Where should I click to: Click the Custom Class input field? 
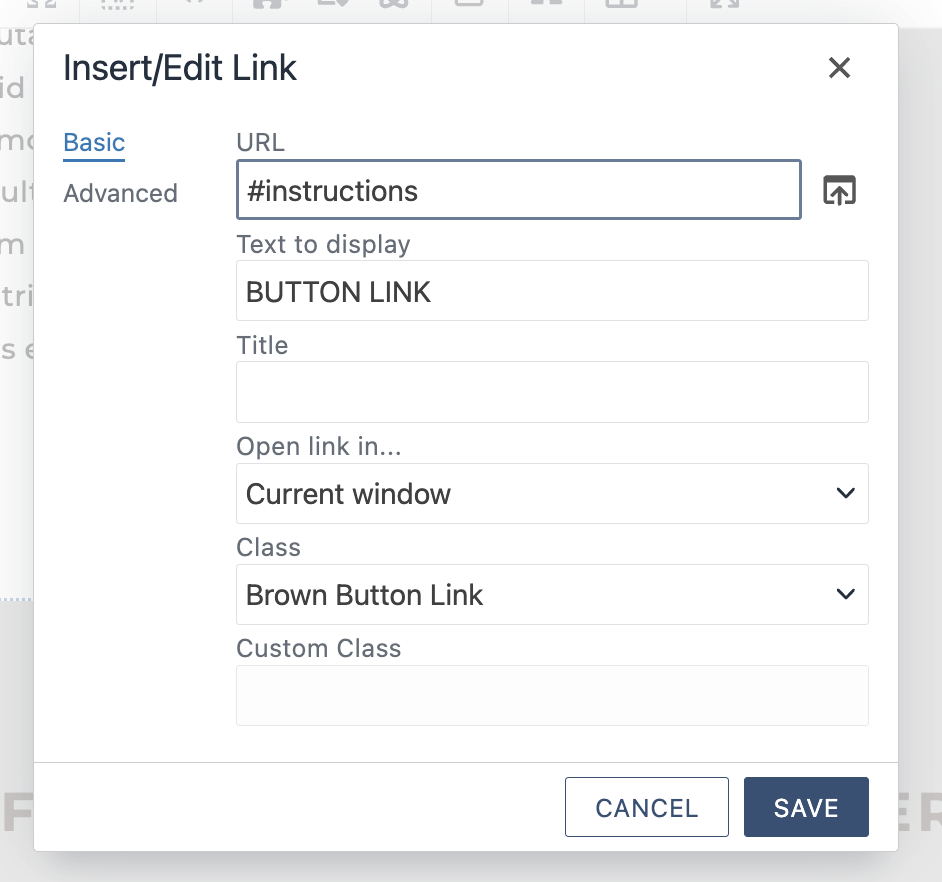(x=552, y=694)
